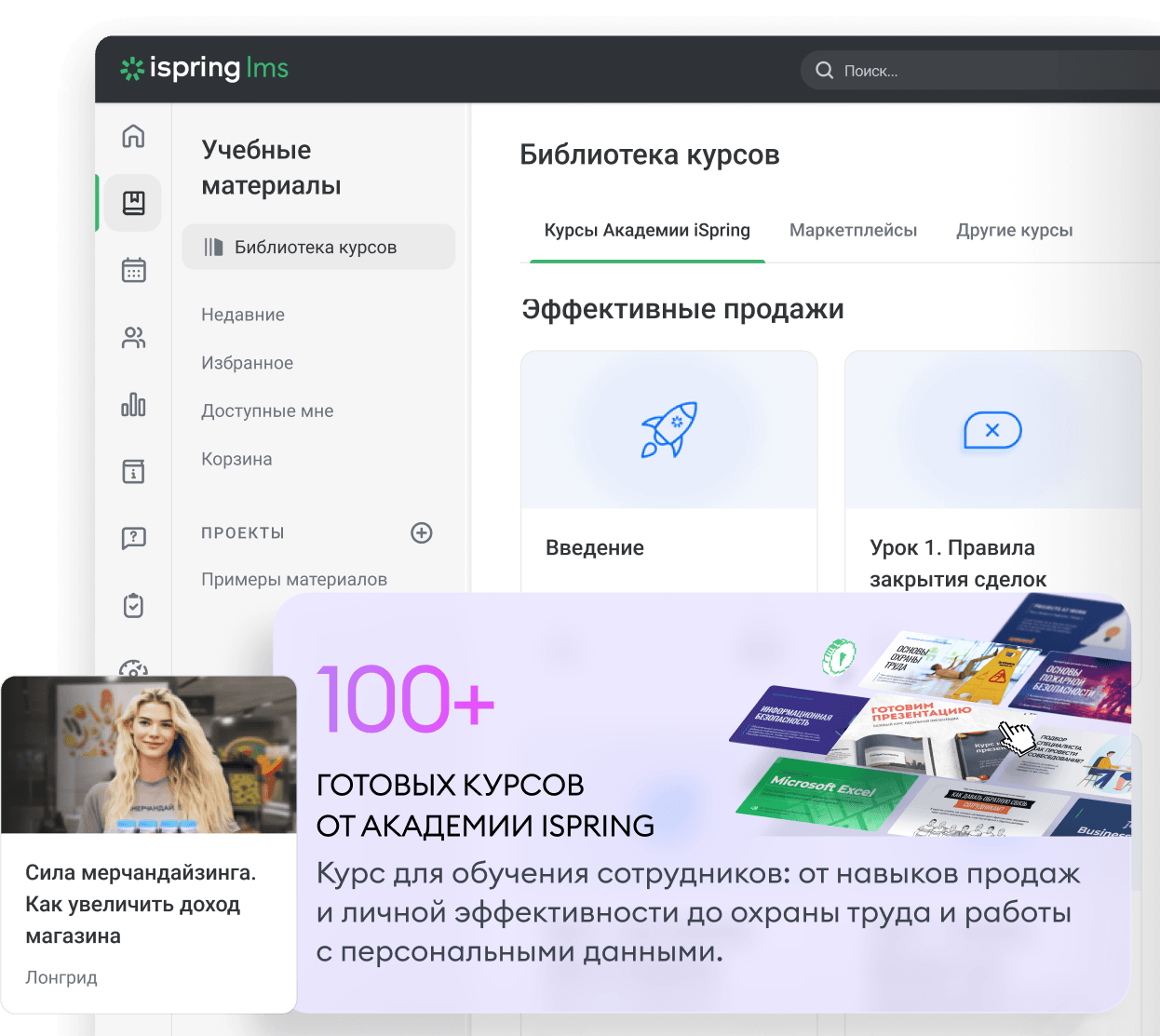The height and width of the screenshot is (1036, 1160).
Task: Open the clipboard checklist icon
Action: (133, 605)
